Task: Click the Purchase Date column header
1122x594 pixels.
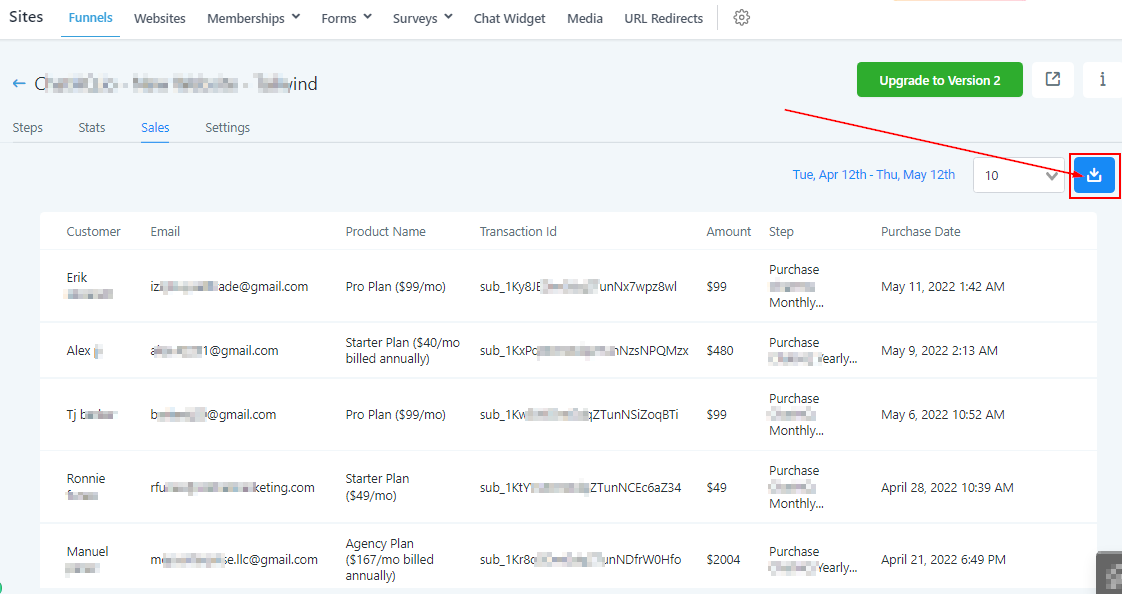Action: [x=920, y=231]
